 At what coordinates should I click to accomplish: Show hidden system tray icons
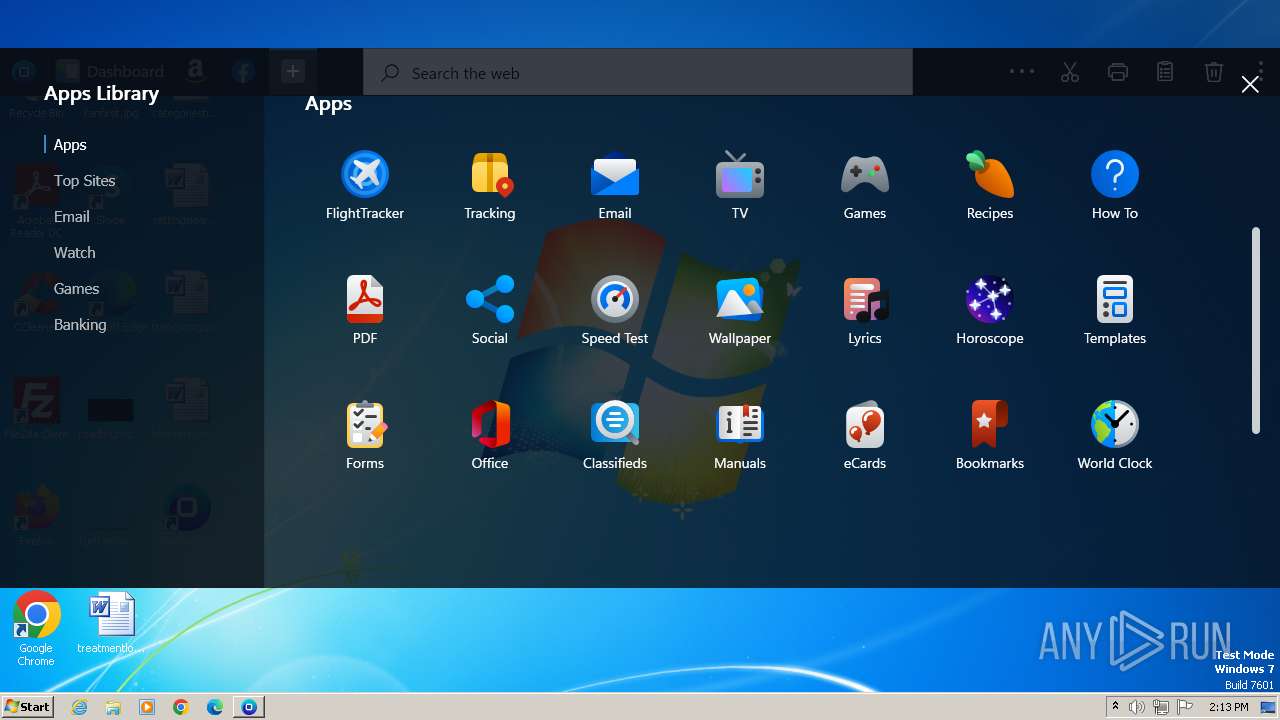coord(1115,707)
